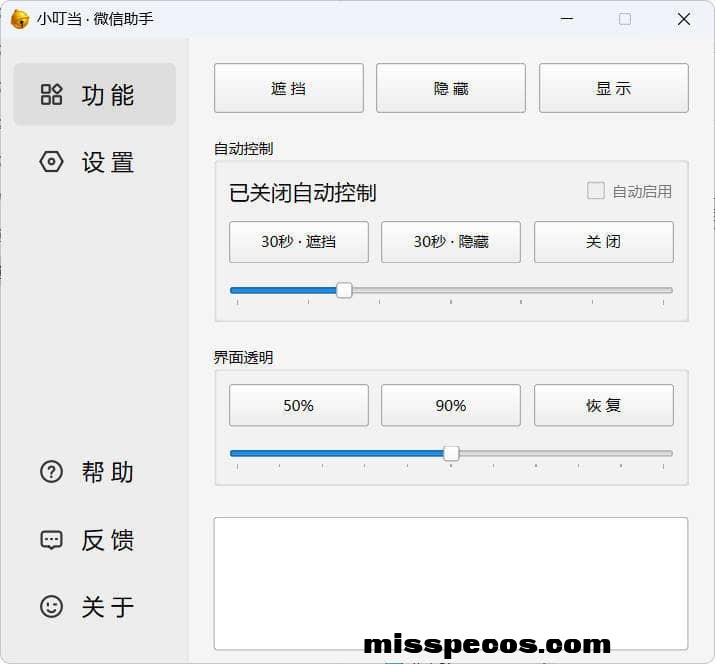Open the 设置 tab label
This screenshot has height=664, width=715.
click(x=108, y=162)
